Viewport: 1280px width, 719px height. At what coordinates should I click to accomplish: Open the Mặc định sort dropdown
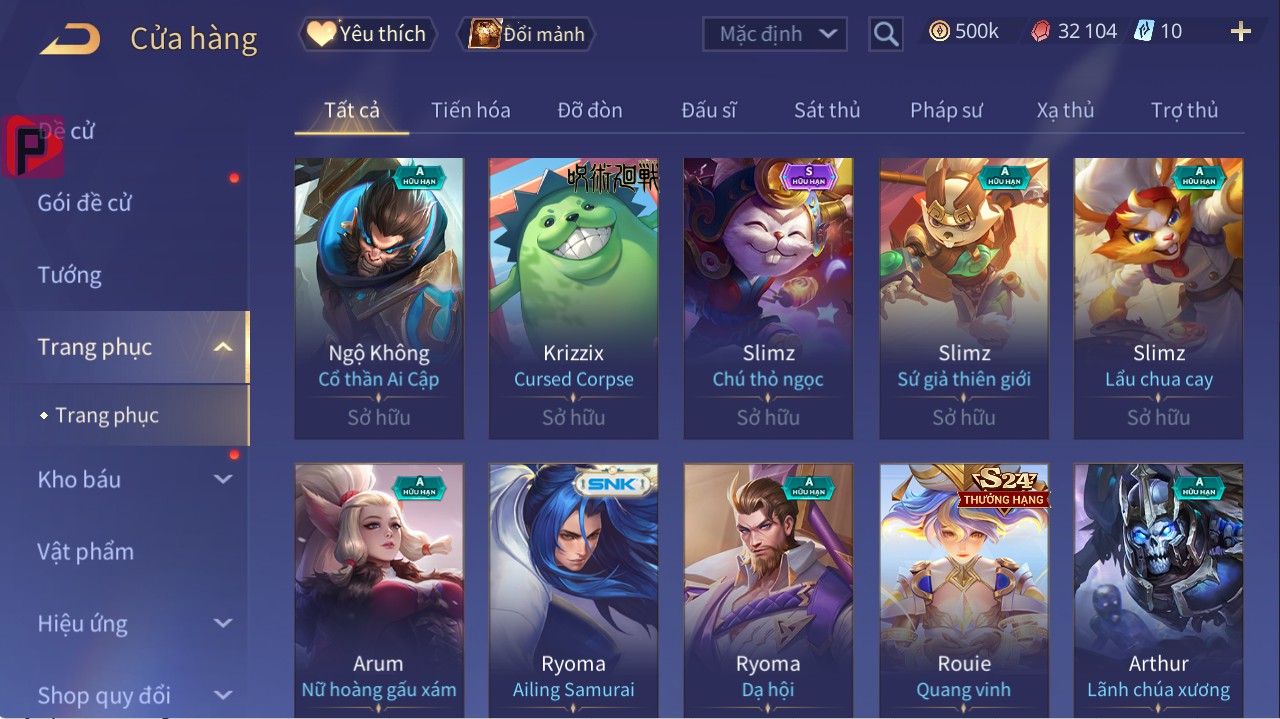[775, 34]
